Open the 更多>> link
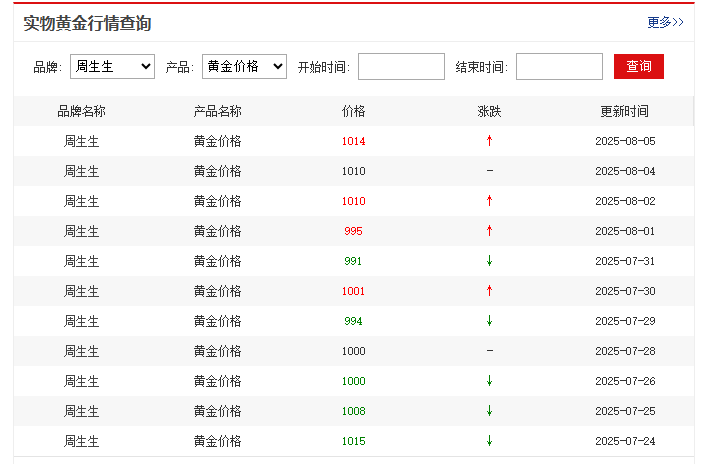Screen dimensions: 706x464 [665, 23]
